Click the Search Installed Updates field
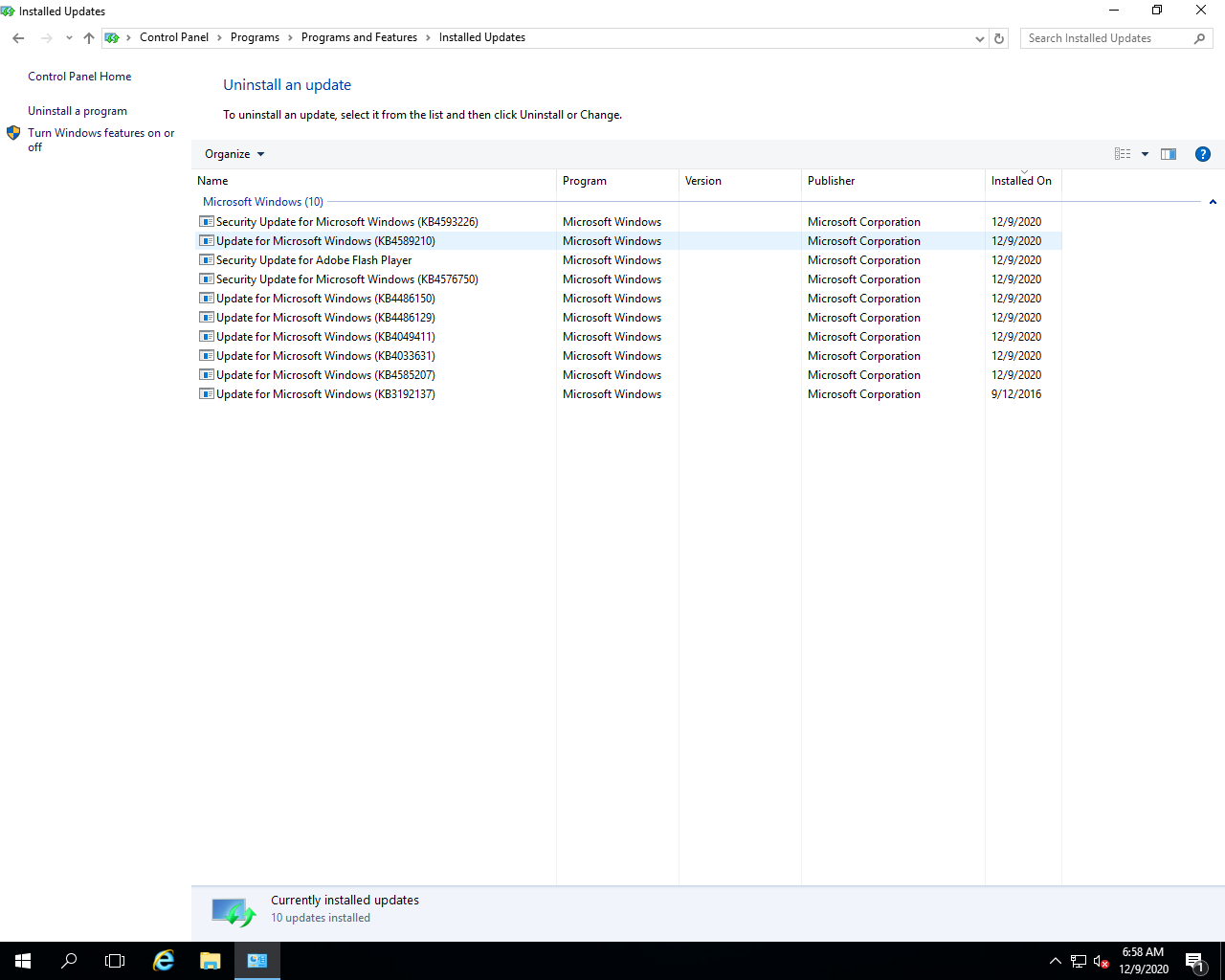Screen dimensions: 1225x980 click(1106, 38)
